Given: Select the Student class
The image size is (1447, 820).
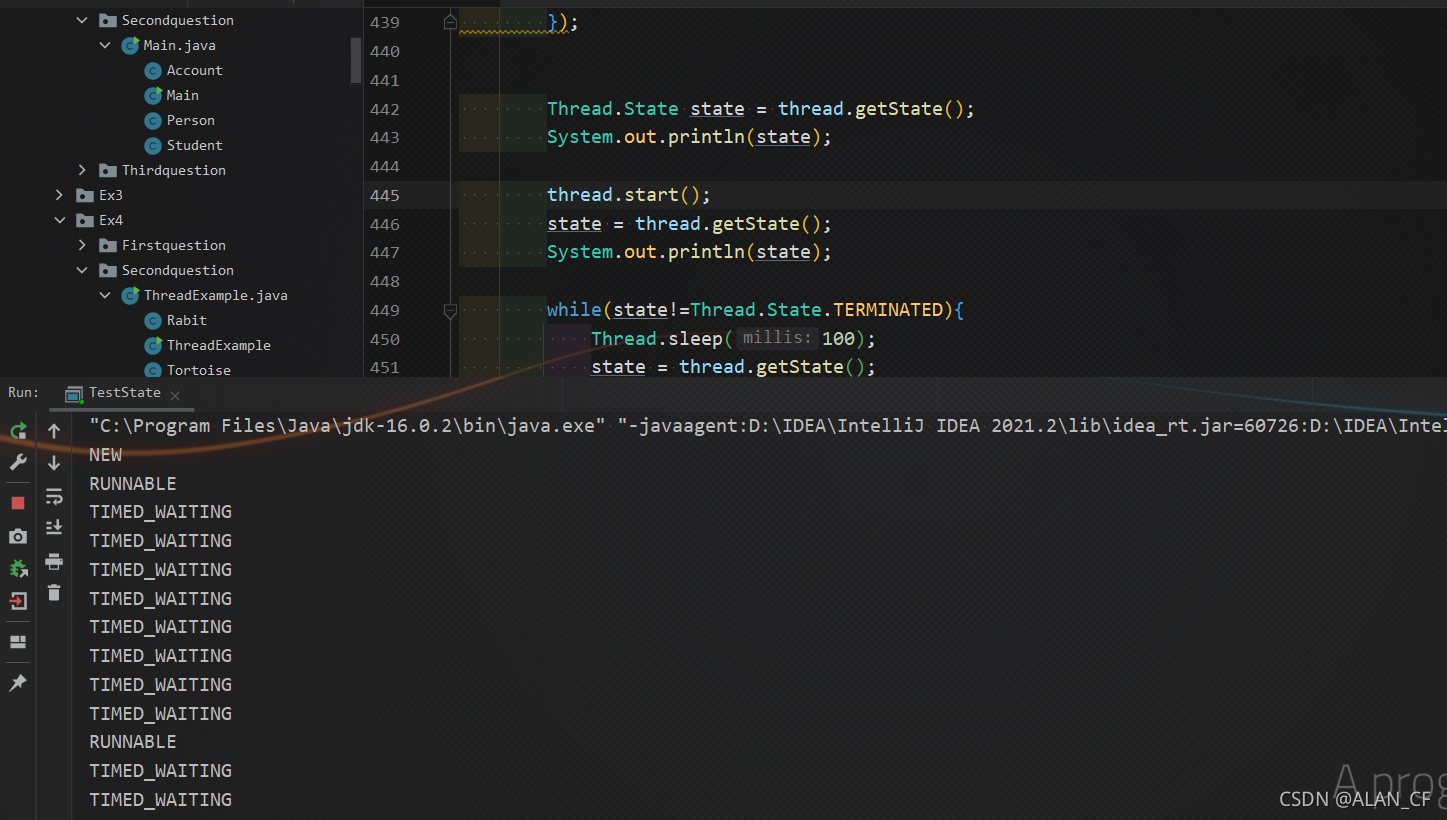Looking at the screenshot, I should tap(183, 145).
